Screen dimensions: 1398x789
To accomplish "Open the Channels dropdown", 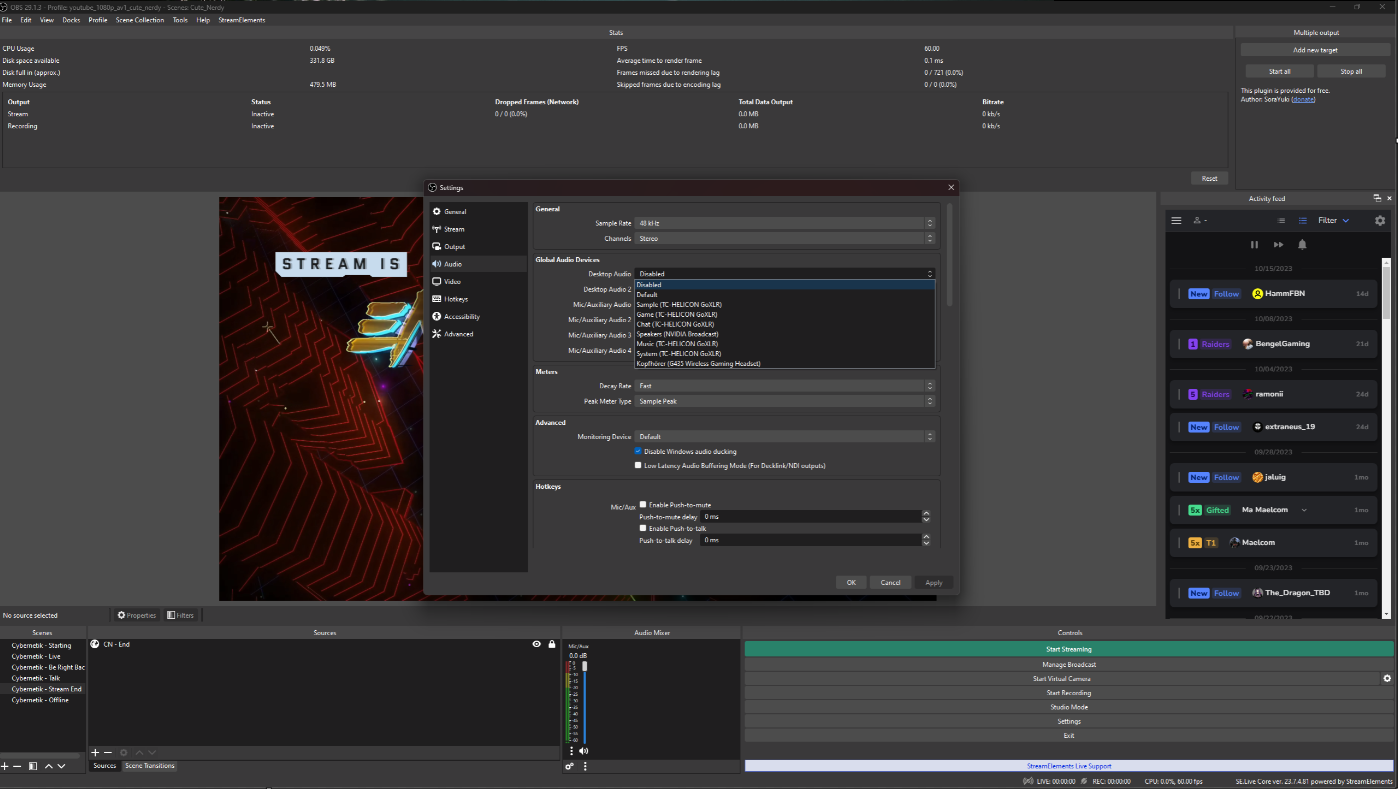I will [785, 239].
